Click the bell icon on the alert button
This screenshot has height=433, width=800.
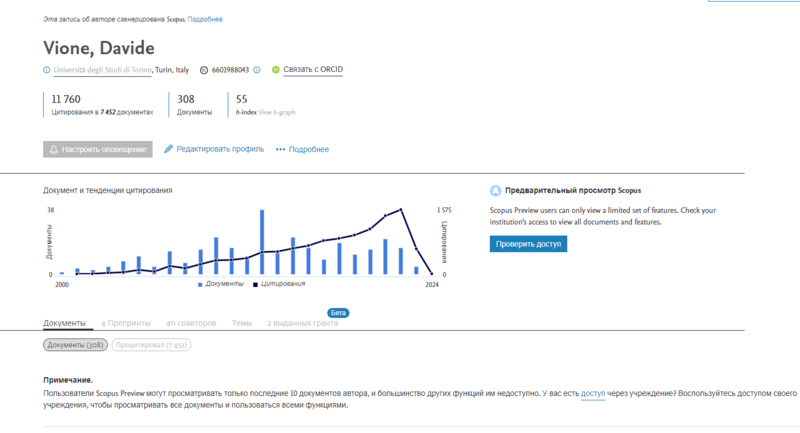tap(53, 149)
